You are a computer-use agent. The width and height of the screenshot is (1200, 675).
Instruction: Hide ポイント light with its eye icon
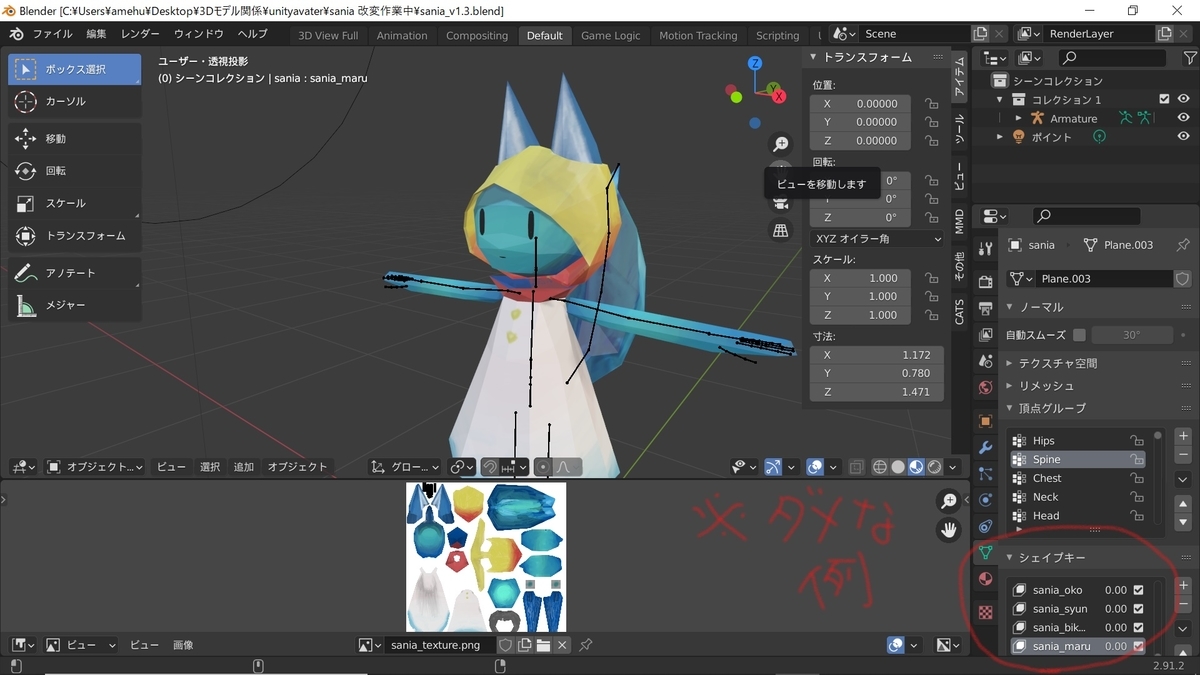[1183, 137]
